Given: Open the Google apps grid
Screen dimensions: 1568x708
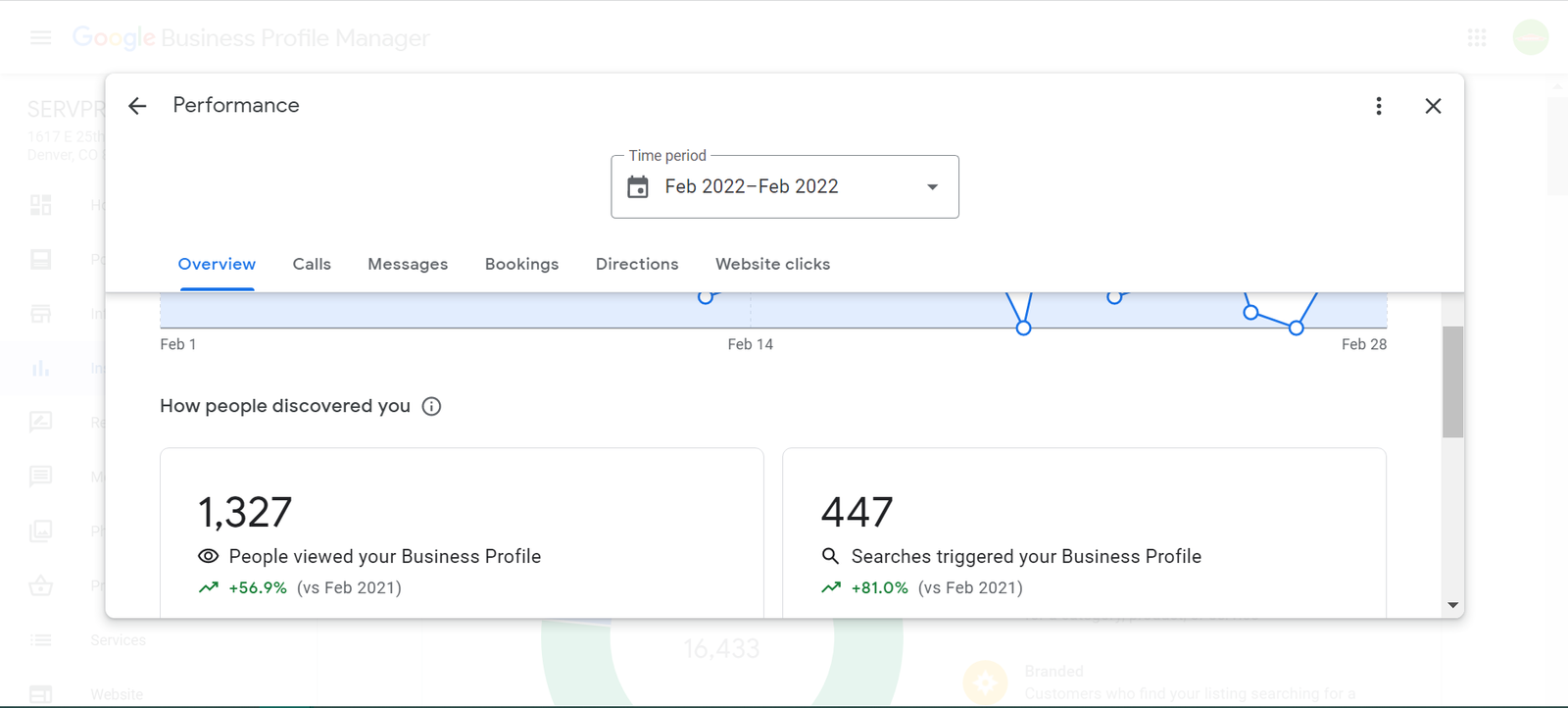Looking at the screenshot, I should tap(1477, 37).
